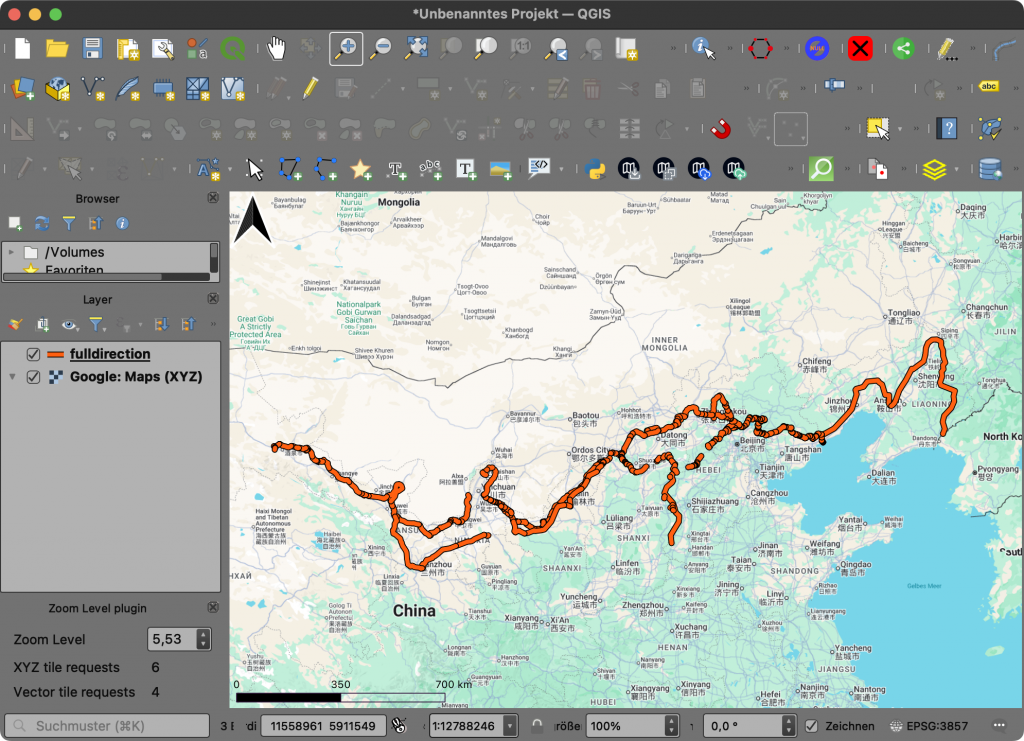Screen dimensions: 1024x741
Task: Click the Zoom Level value field 5,53
Action: tap(171, 639)
